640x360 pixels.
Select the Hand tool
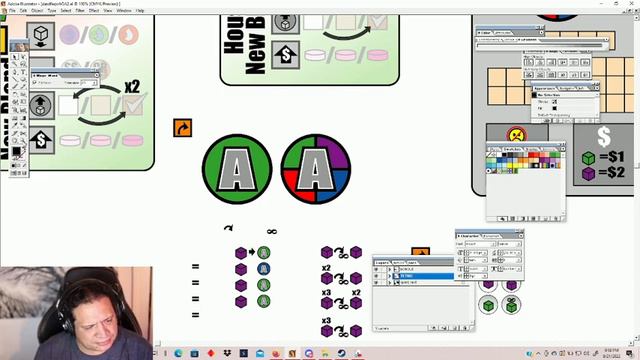15,140
